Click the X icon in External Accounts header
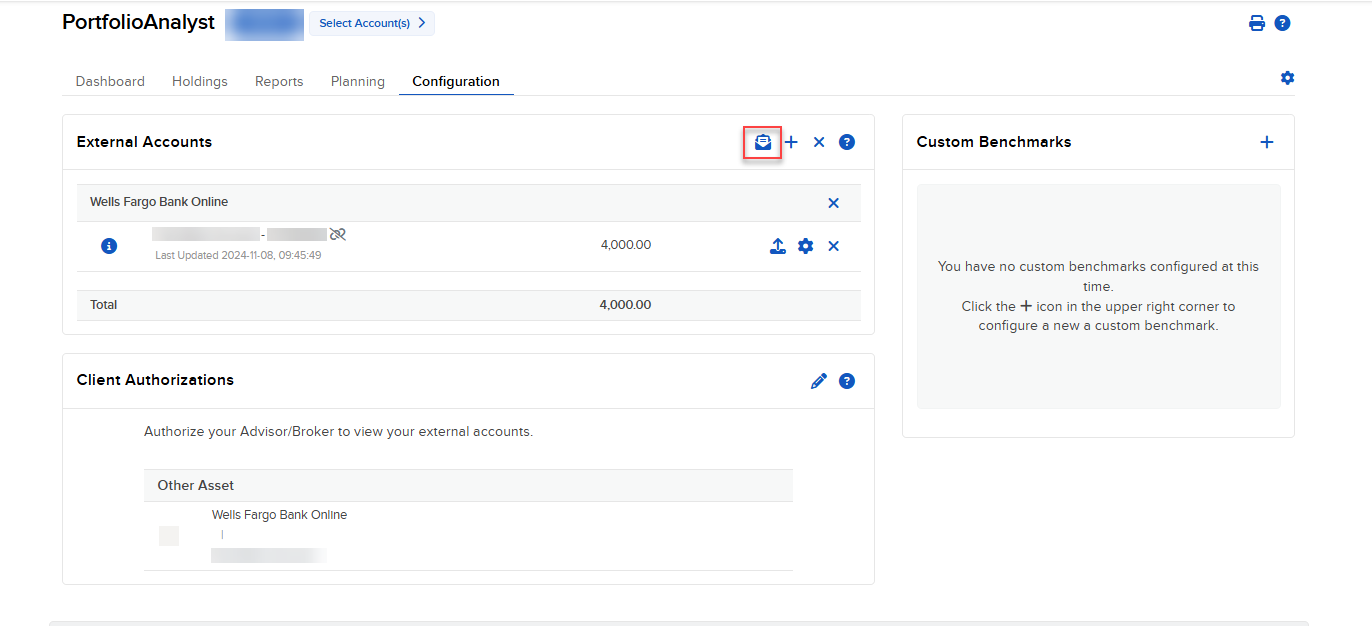Viewport: 1372px width, 626px height. coord(819,142)
